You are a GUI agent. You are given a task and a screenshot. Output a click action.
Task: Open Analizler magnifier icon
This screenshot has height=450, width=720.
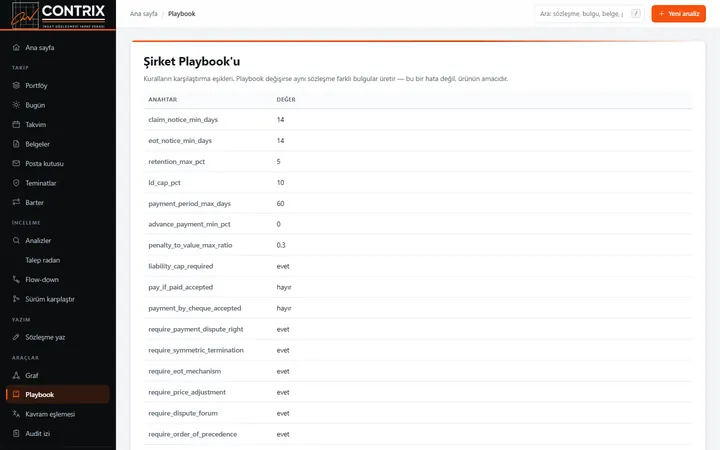click(x=16, y=240)
